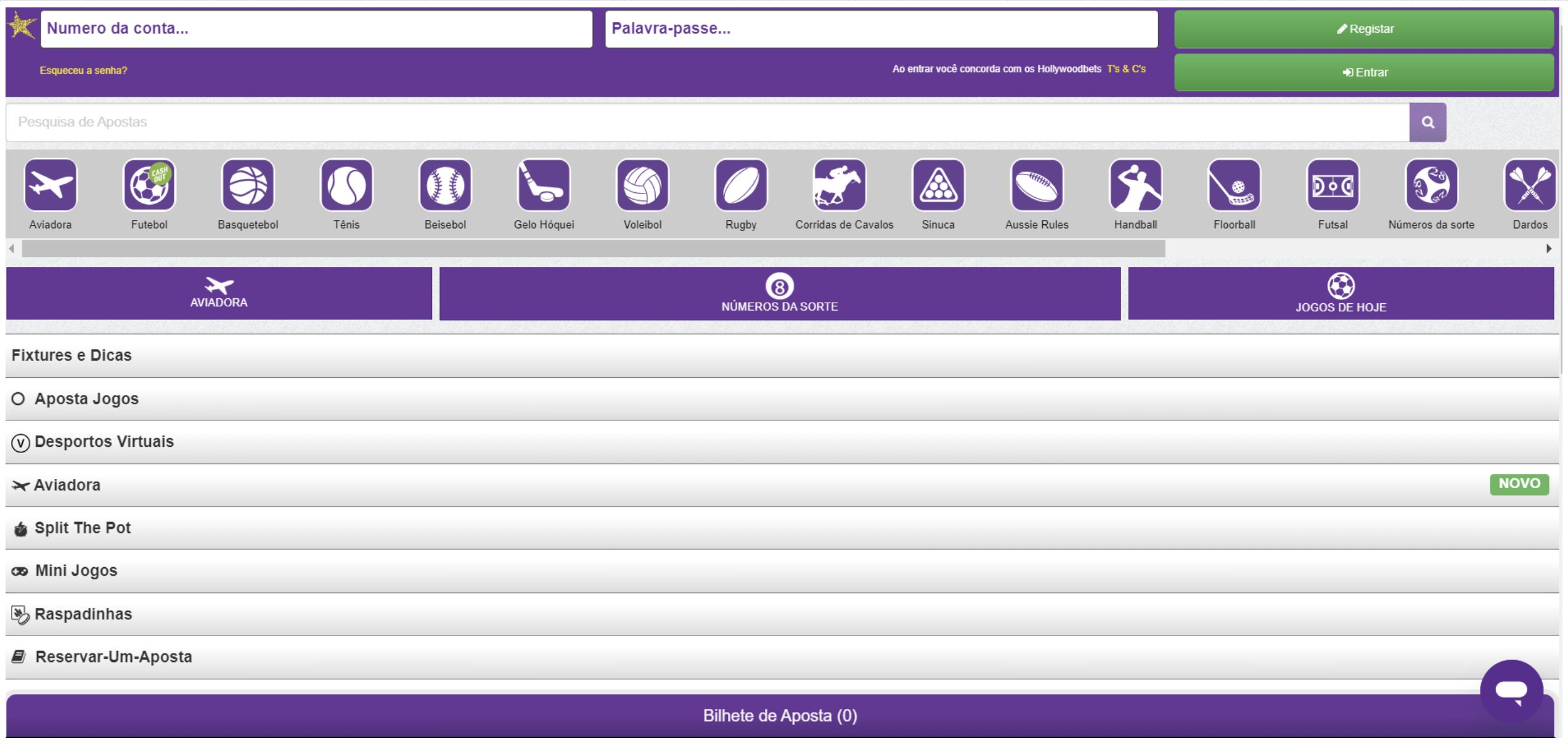Expand the Aposta Jogos row
Screen dimensions: 1568x744
[782, 399]
